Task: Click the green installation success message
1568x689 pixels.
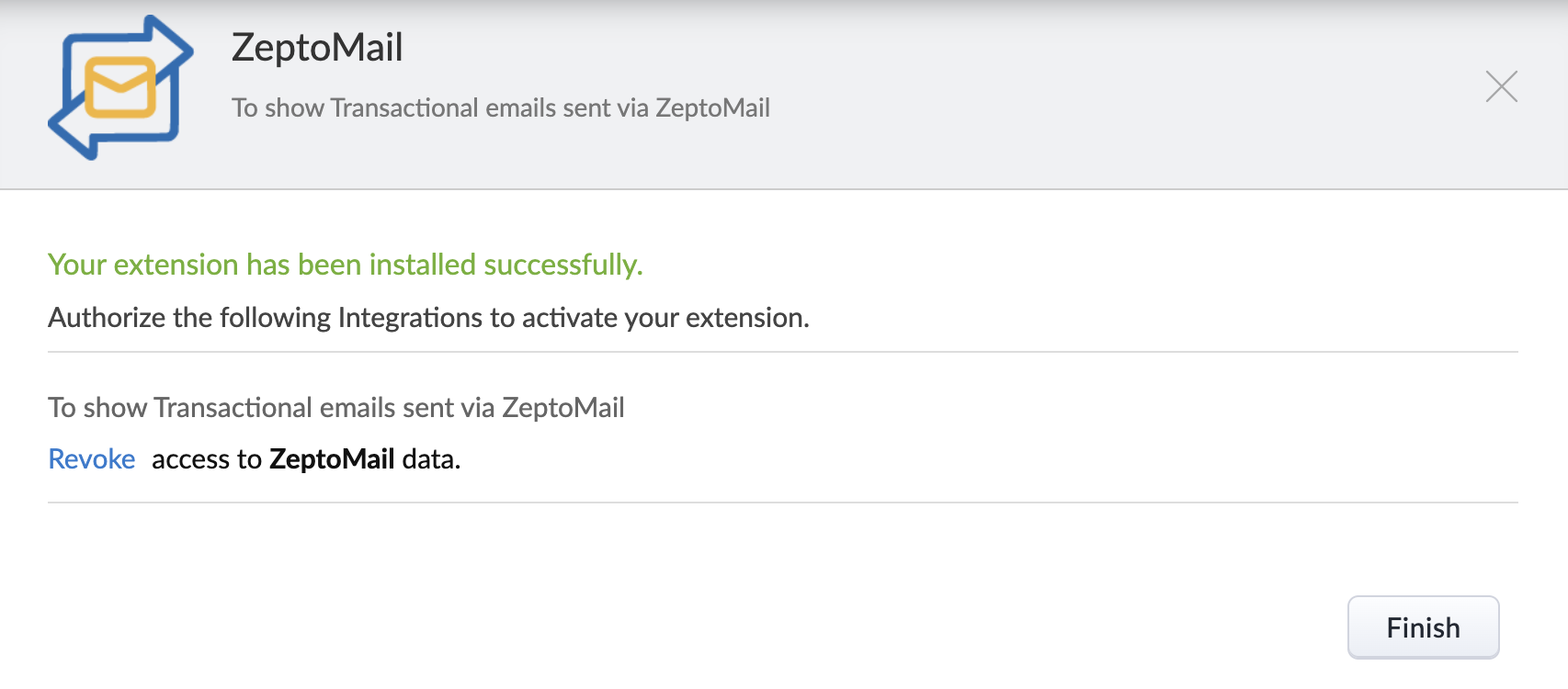Action: click(x=347, y=265)
